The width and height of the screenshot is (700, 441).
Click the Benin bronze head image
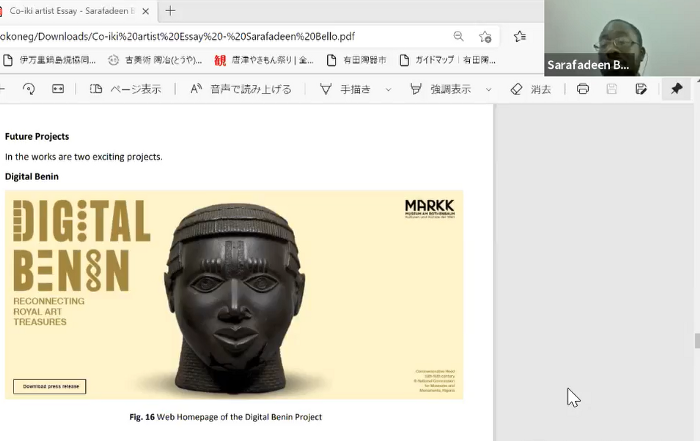pyautogui.click(x=234, y=297)
